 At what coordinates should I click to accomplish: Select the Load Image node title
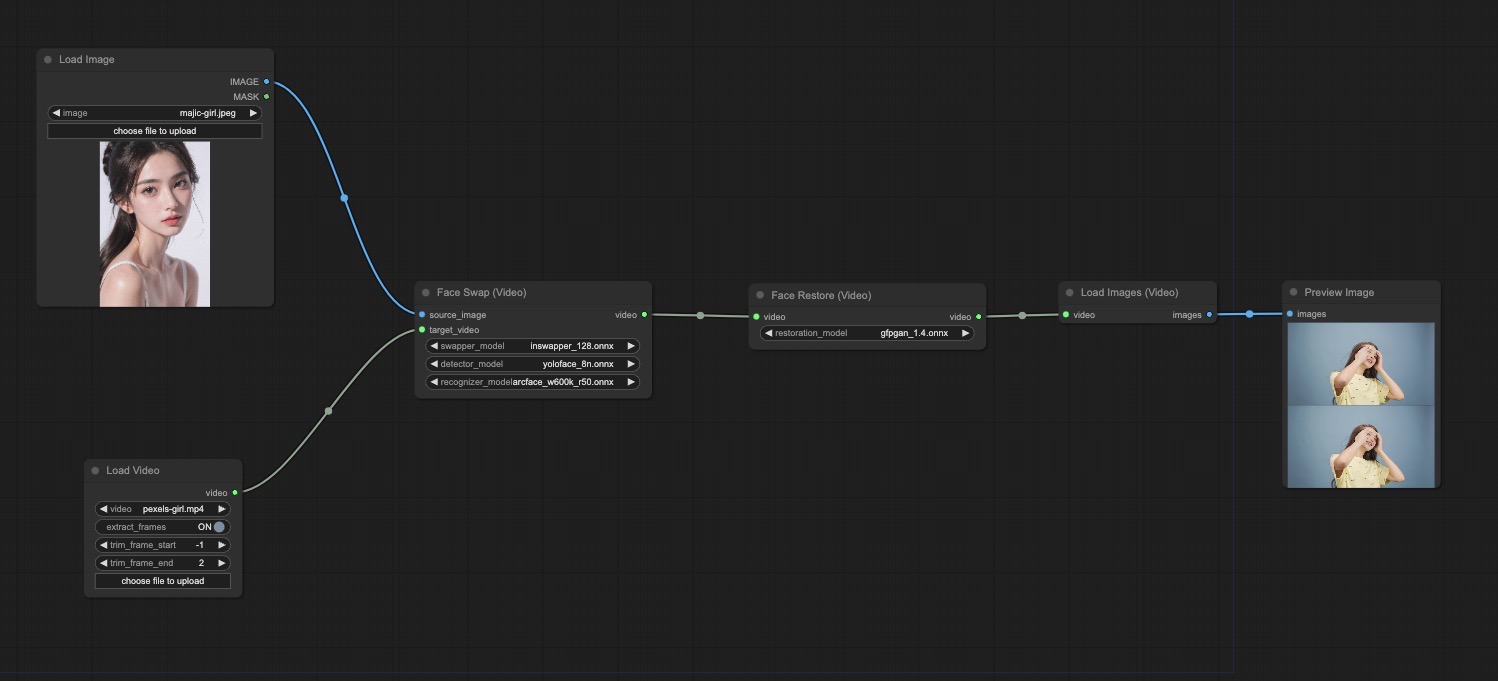tap(87, 60)
